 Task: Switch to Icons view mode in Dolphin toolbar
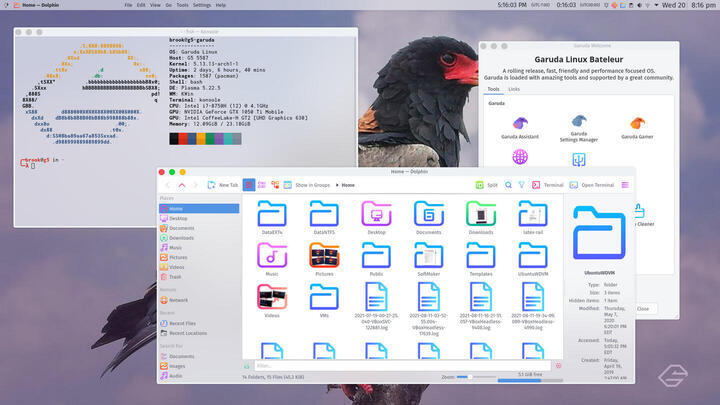pyautogui.click(x=248, y=185)
